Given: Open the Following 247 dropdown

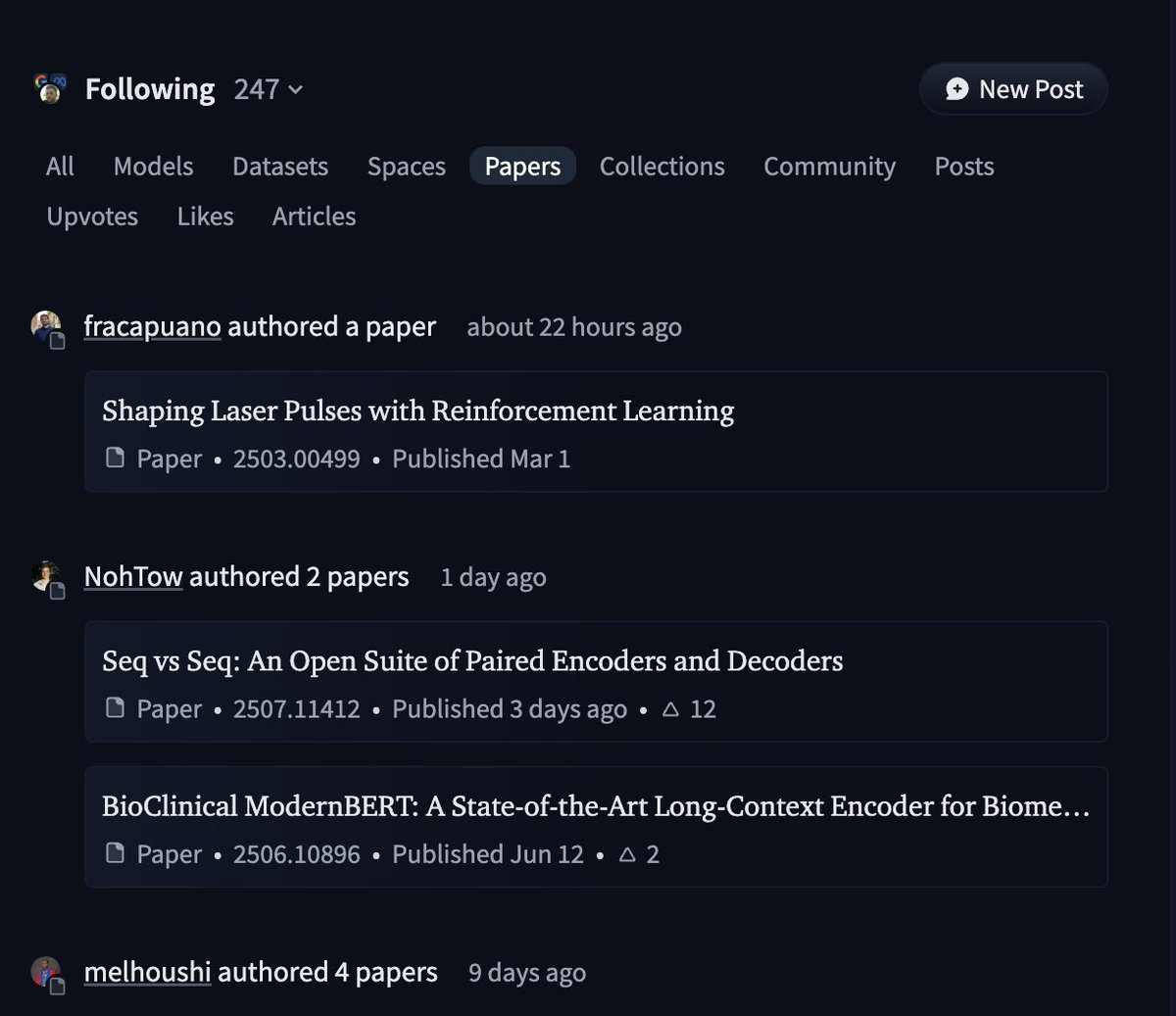Looking at the screenshot, I should coord(269,89).
